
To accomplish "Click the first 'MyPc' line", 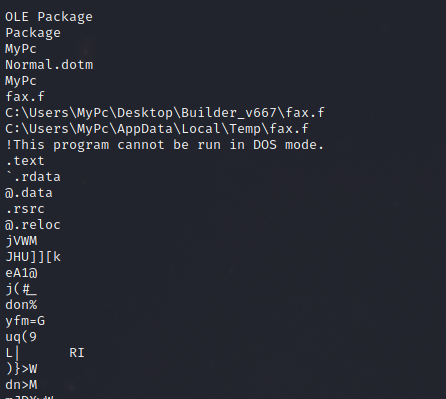I will (21, 49).
